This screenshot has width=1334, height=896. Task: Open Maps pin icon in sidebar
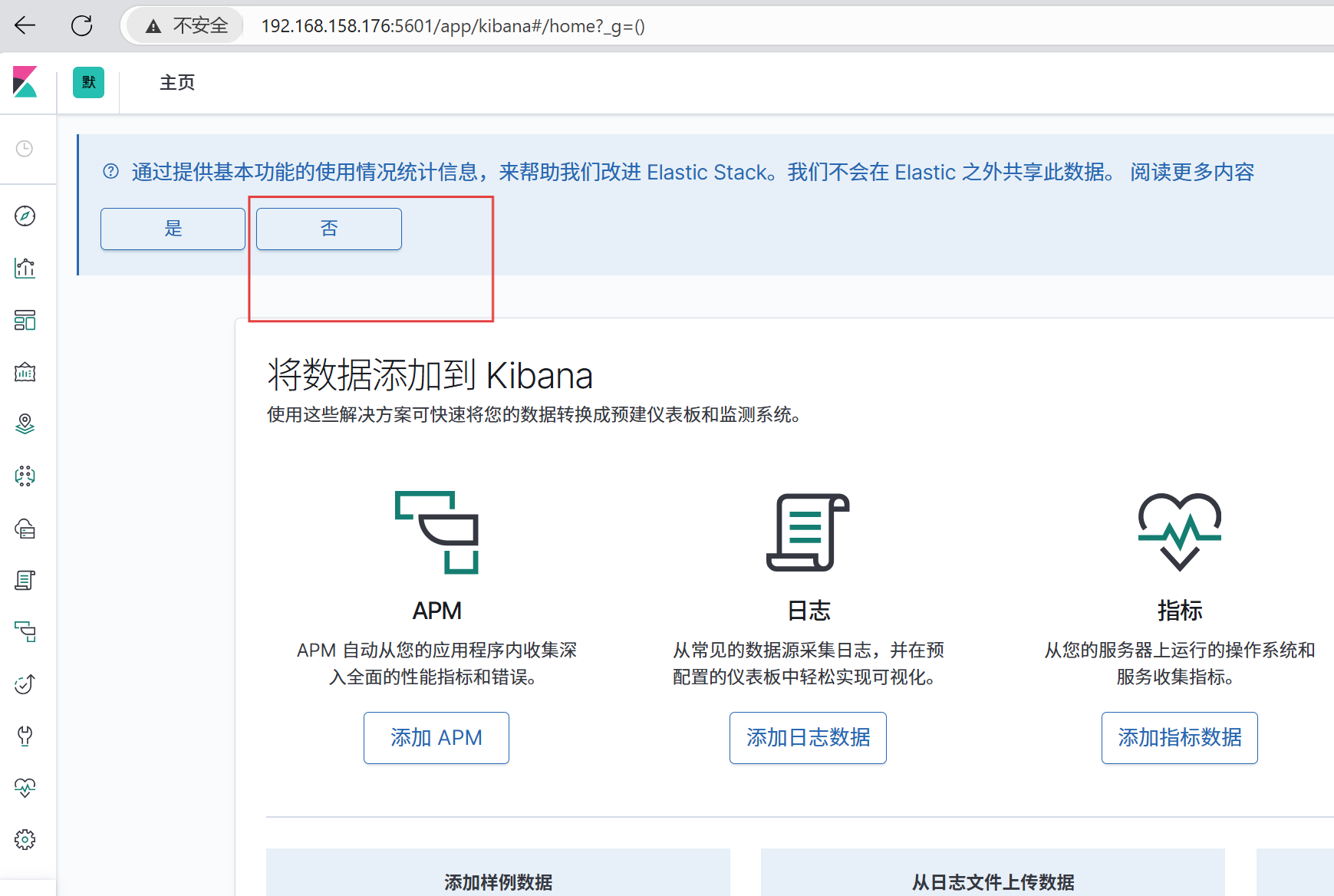(25, 424)
